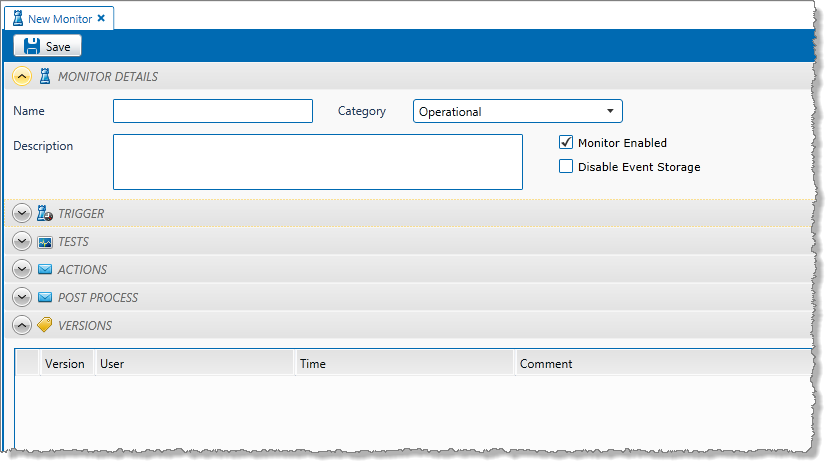The height and width of the screenshot is (468, 833).
Task: Click the Monitor Details rook icon
Action: coord(45,76)
